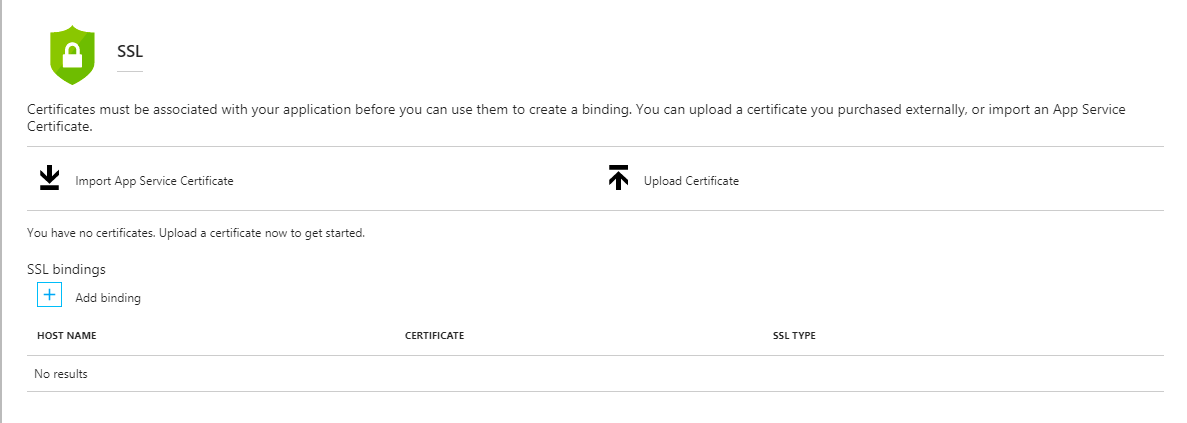The width and height of the screenshot is (1187, 423).
Task: Click the Import App Service Certificate arrow icon
Action: pyautogui.click(x=49, y=179)
